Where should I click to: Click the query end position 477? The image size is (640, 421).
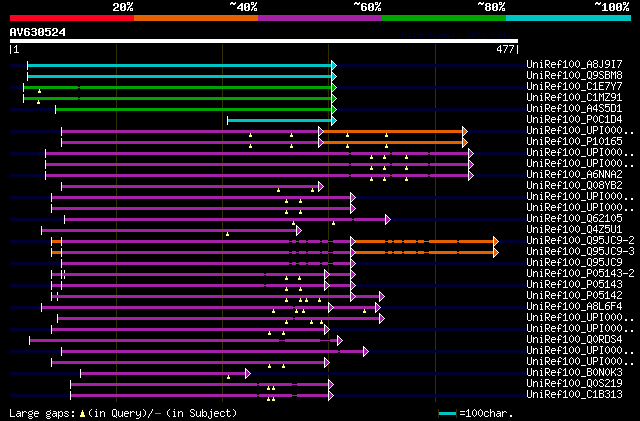click(x=505, y=49)
